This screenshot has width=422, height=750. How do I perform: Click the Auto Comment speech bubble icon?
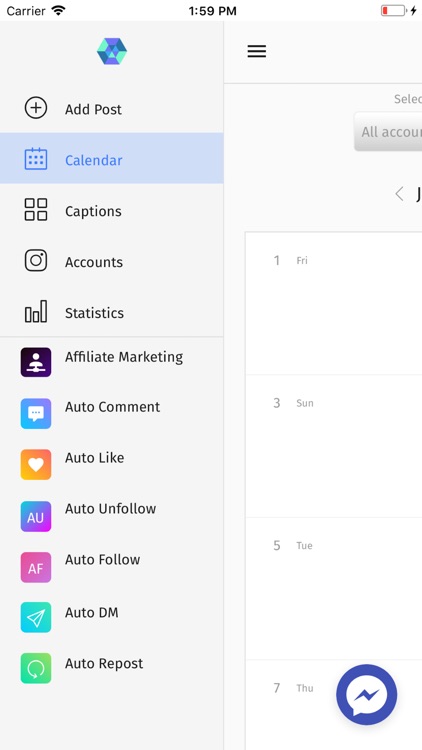(x=36, y=413)
